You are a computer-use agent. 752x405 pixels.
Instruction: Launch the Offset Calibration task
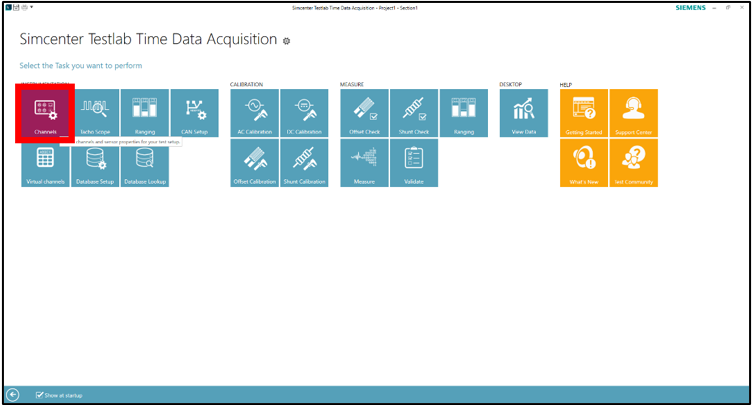(x=255, y=163)
